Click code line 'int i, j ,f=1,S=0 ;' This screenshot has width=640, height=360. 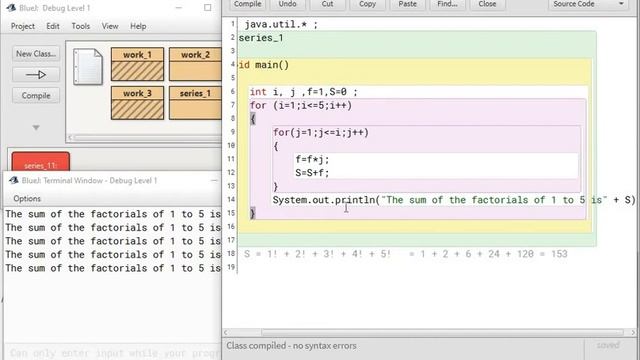[304, 92]
